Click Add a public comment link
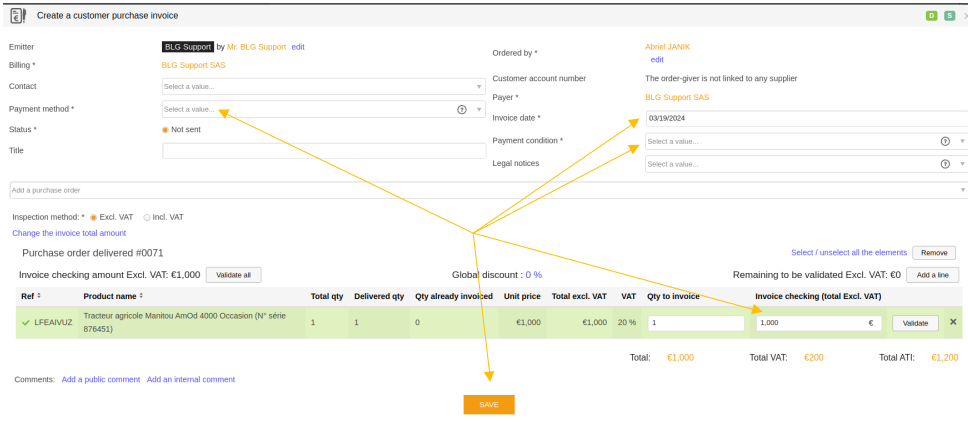 [100, 380]
